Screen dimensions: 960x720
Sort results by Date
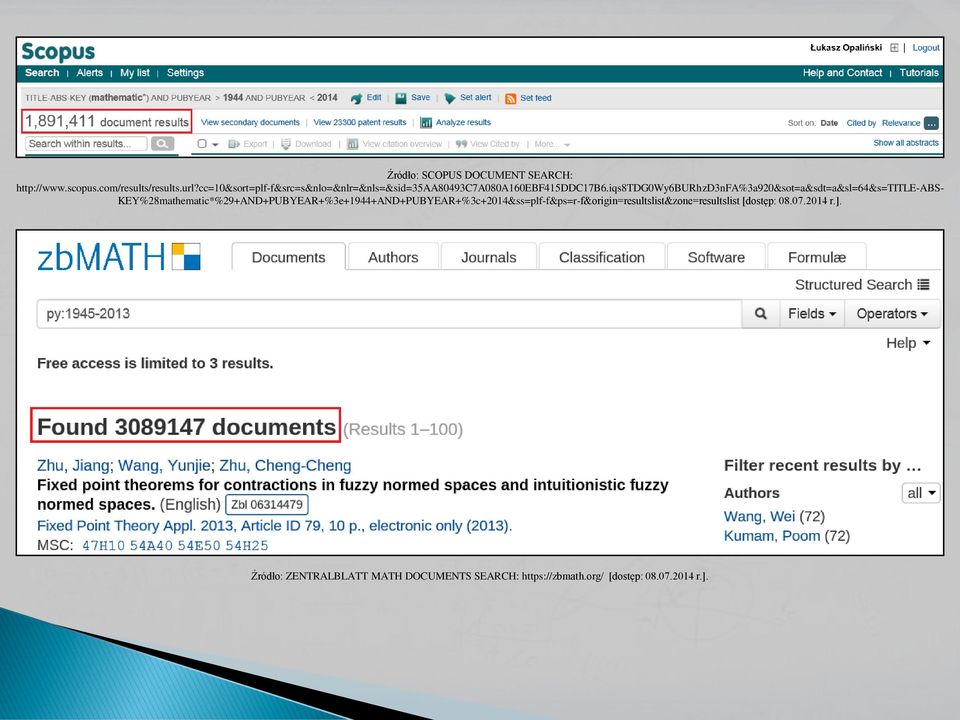(x=829, y=123)
